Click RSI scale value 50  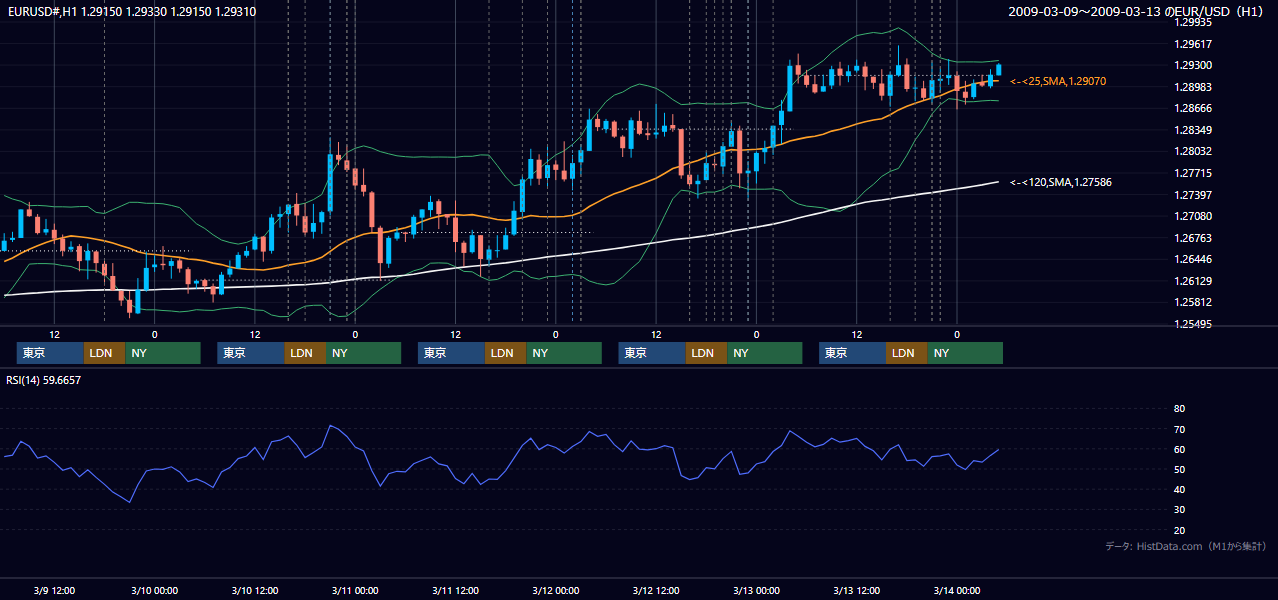point(1179,469)
